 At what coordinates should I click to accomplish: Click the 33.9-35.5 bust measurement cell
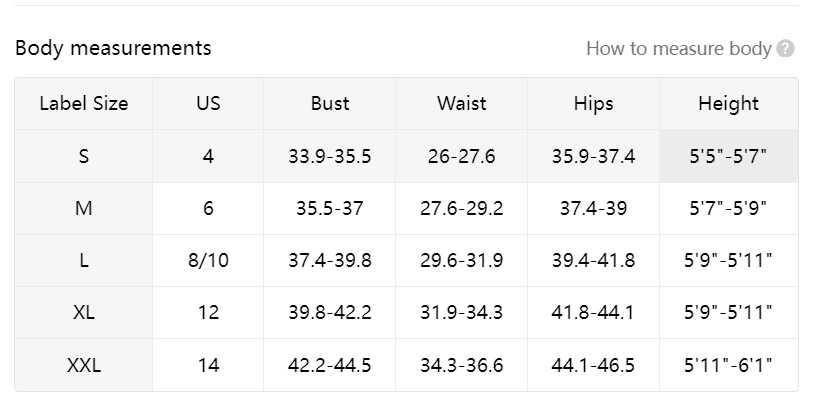pos(330,156)
